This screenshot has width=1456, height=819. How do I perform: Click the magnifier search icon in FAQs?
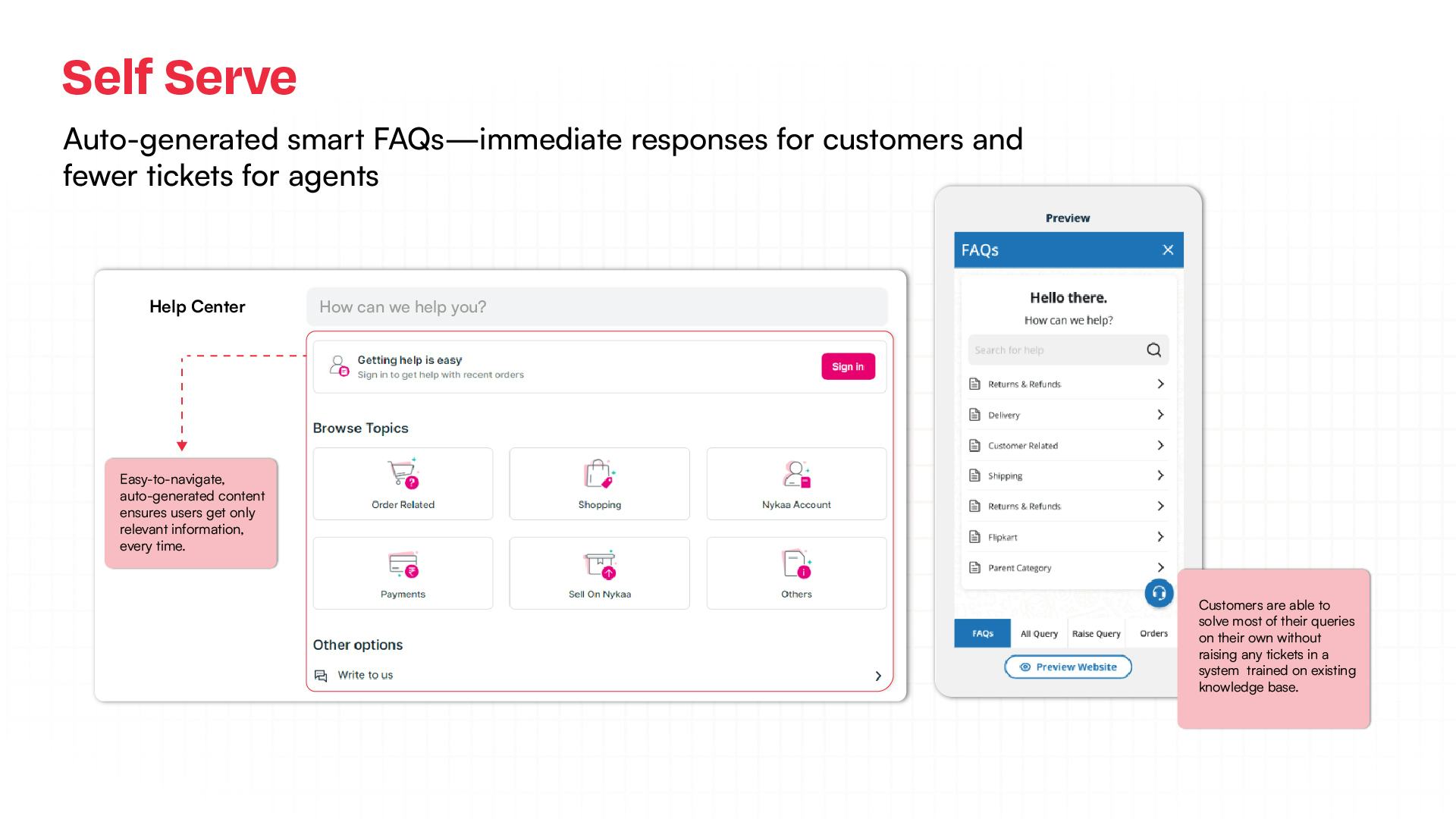coord(1153,350)
